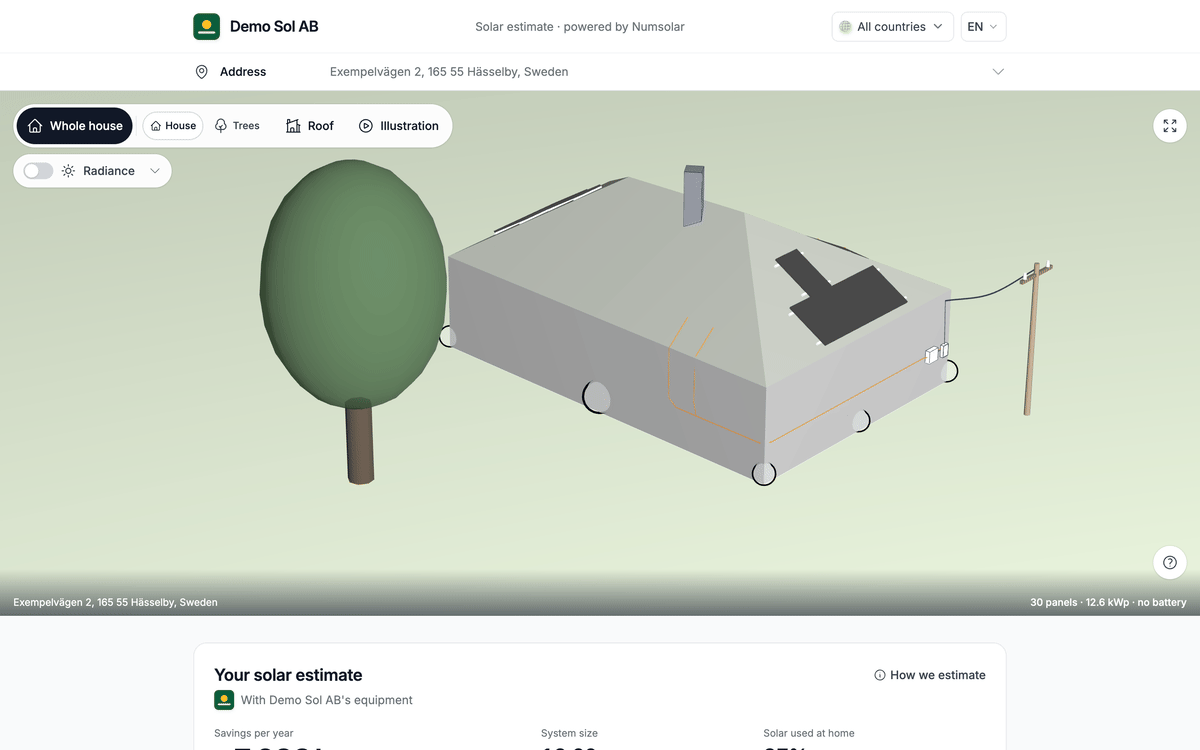Open the help question mark button
Screen dimensions: 1200x750
click(1170, 563)
